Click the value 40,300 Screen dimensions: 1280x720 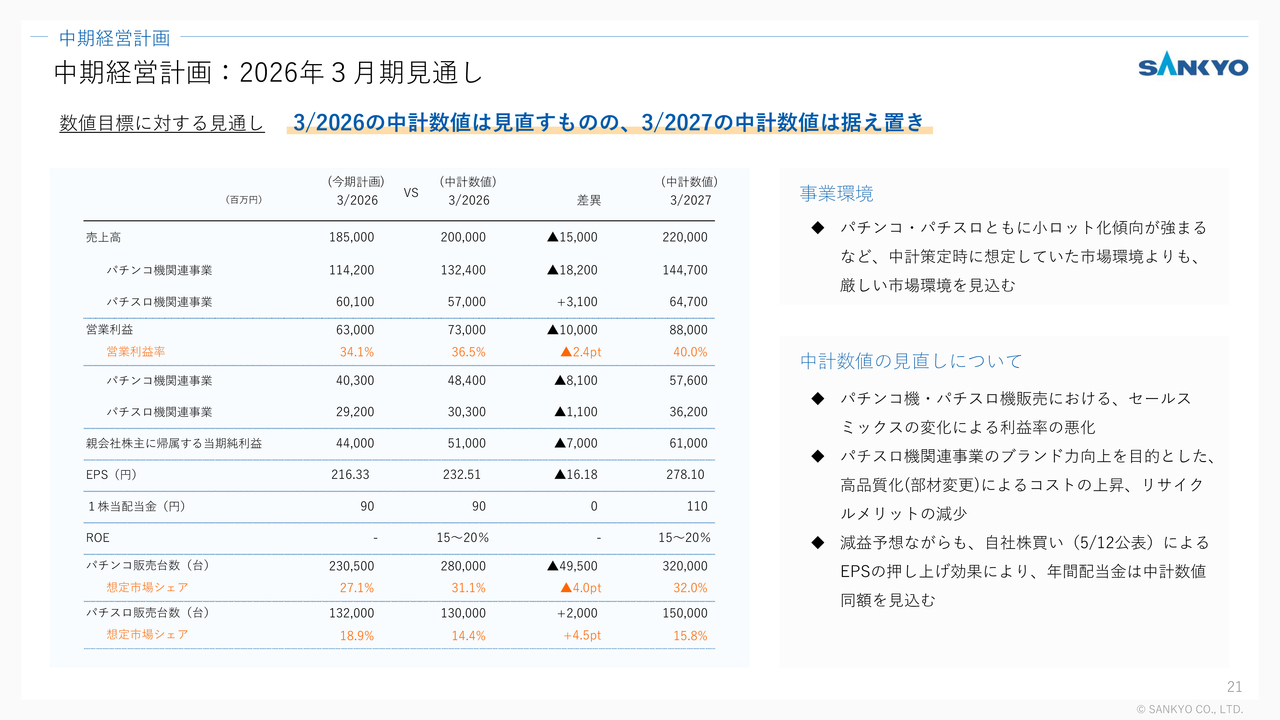(355, 381)
